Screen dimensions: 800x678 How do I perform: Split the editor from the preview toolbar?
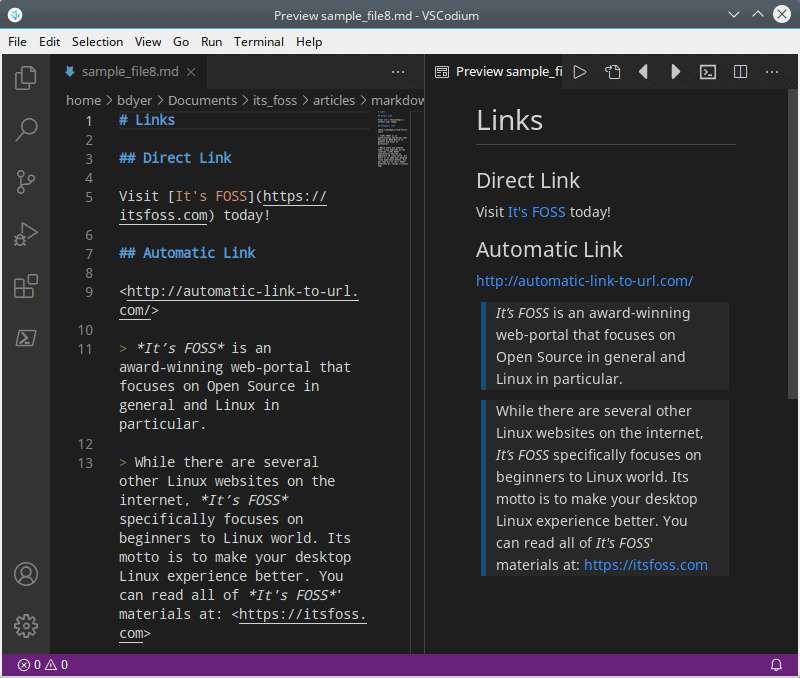point(740,72)
